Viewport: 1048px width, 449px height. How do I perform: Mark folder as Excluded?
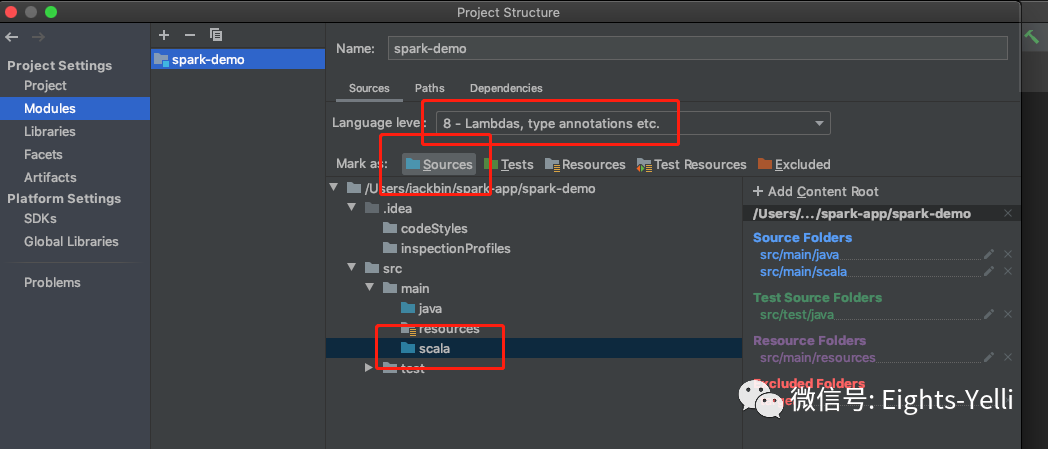click(x=794, y=164)
